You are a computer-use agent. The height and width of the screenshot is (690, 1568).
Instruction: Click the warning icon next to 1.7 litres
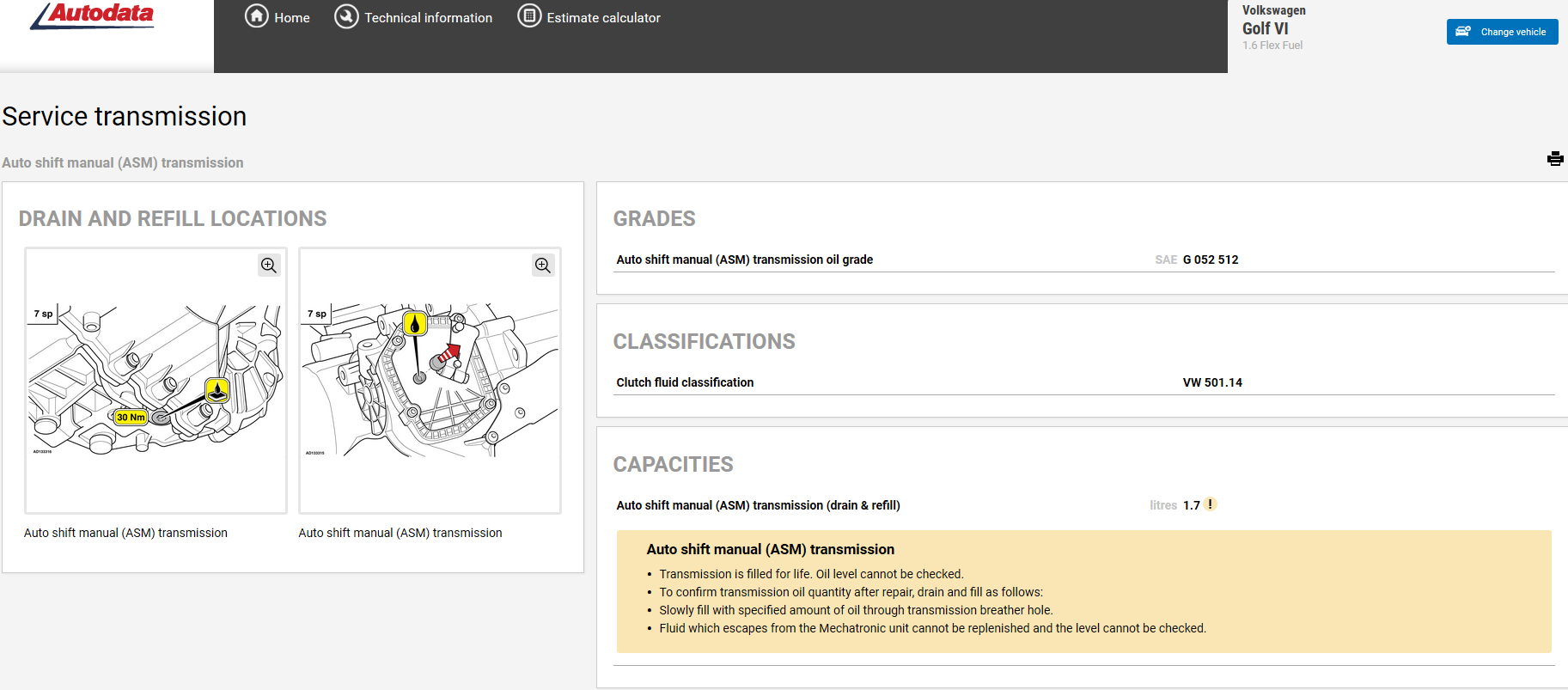coord(1210,504)
